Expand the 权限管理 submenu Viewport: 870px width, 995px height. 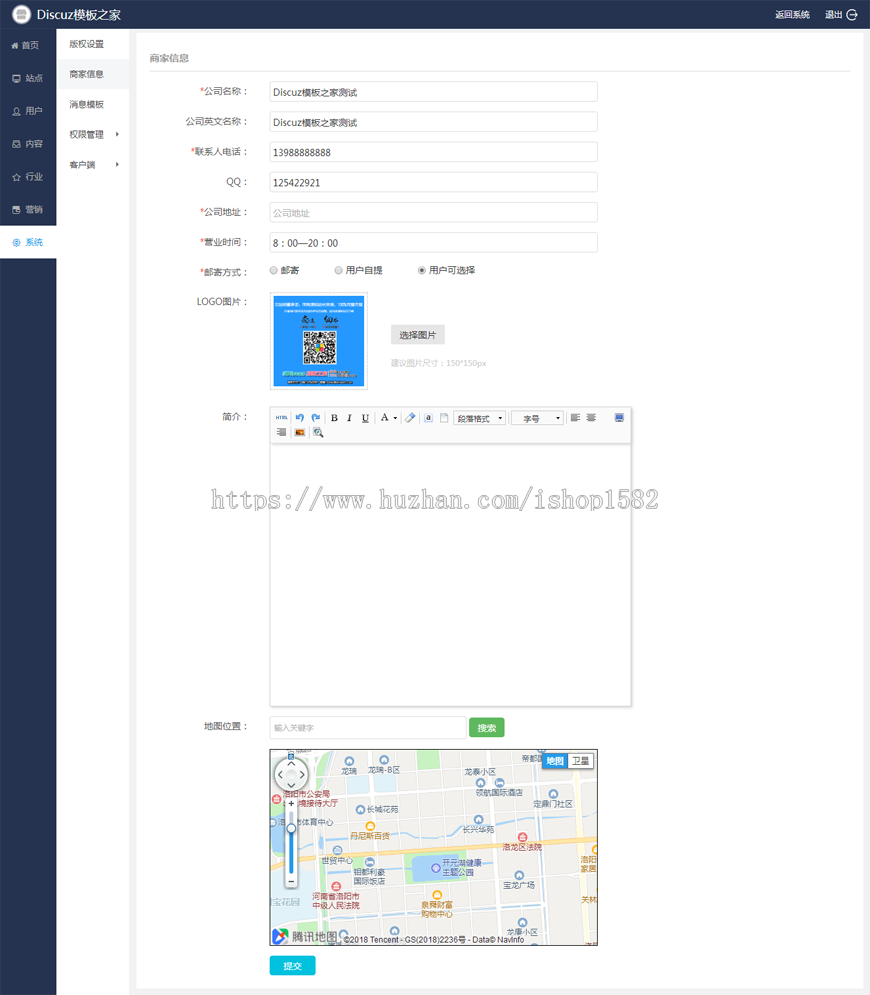(93, 135)
